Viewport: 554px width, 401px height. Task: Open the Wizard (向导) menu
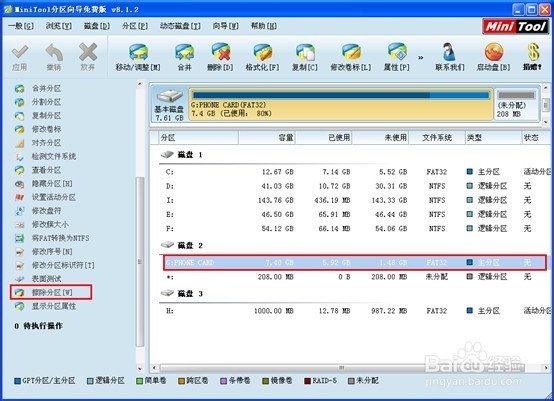pyautogui.click(x=225, y=26)
